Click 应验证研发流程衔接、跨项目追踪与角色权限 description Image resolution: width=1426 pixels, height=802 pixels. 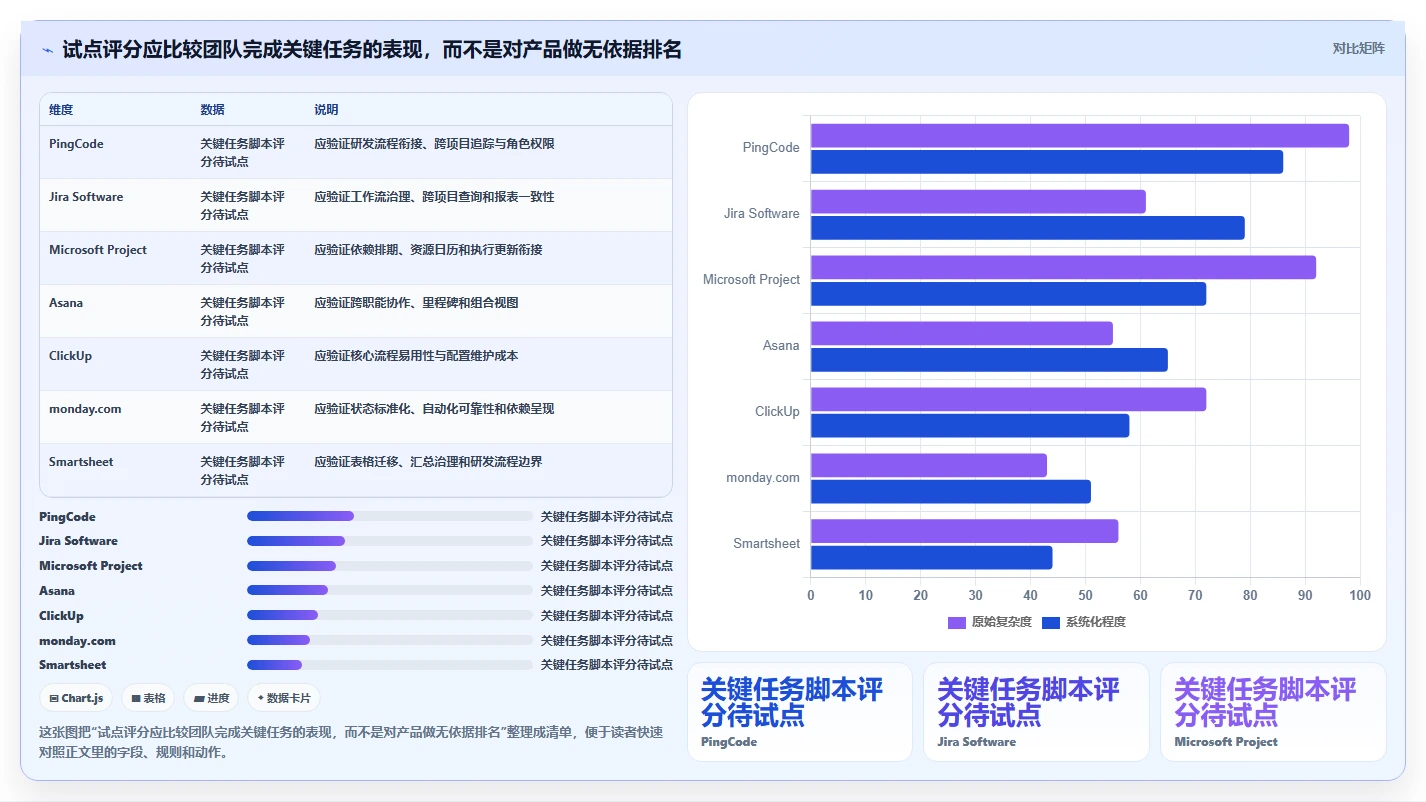coord(434,144)
